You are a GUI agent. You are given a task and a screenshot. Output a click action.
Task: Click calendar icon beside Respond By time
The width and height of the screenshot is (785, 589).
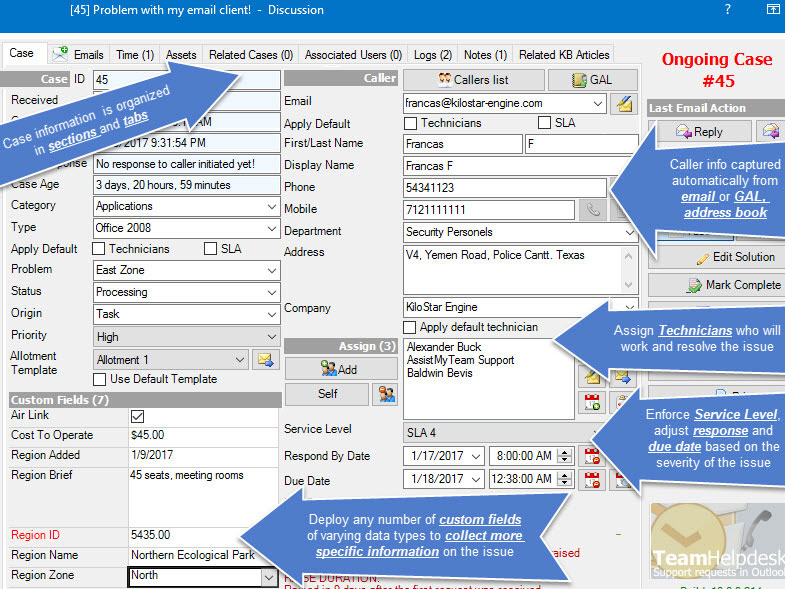coord(592,456)
